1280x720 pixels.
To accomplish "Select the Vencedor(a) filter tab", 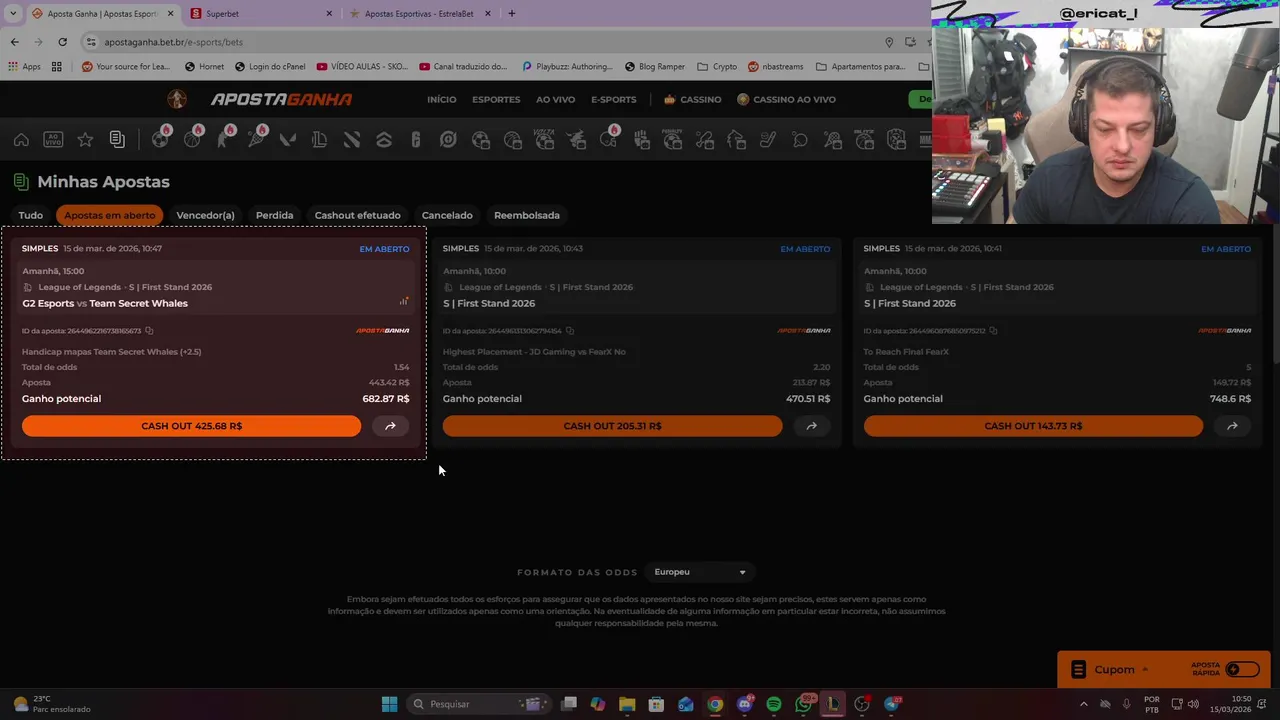I will pos(205,215).
